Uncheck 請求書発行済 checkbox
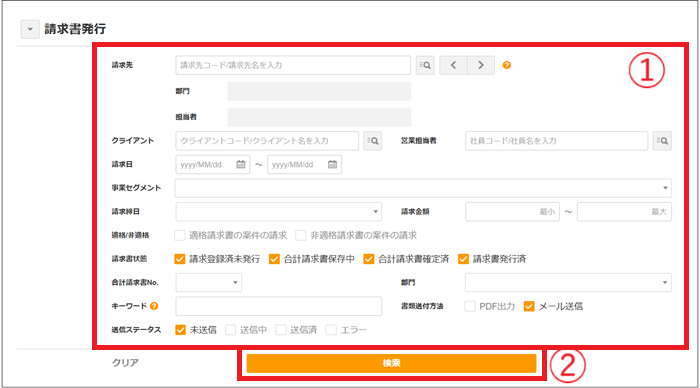Screen dimensions: 700x388 (x=463, y=259)
